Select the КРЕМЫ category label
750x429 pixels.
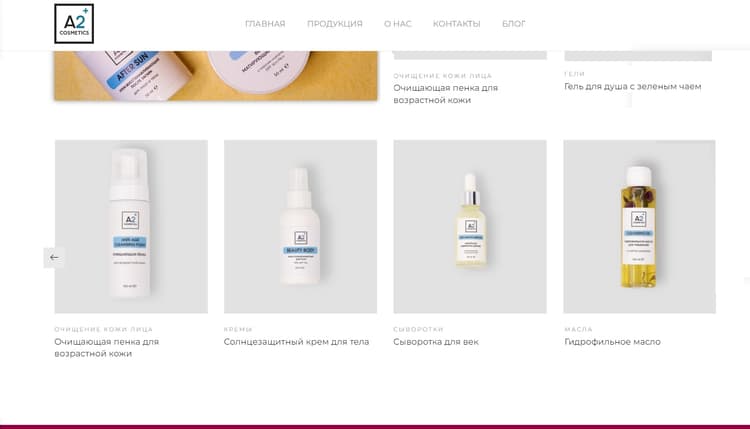click(x=238, y=330)
